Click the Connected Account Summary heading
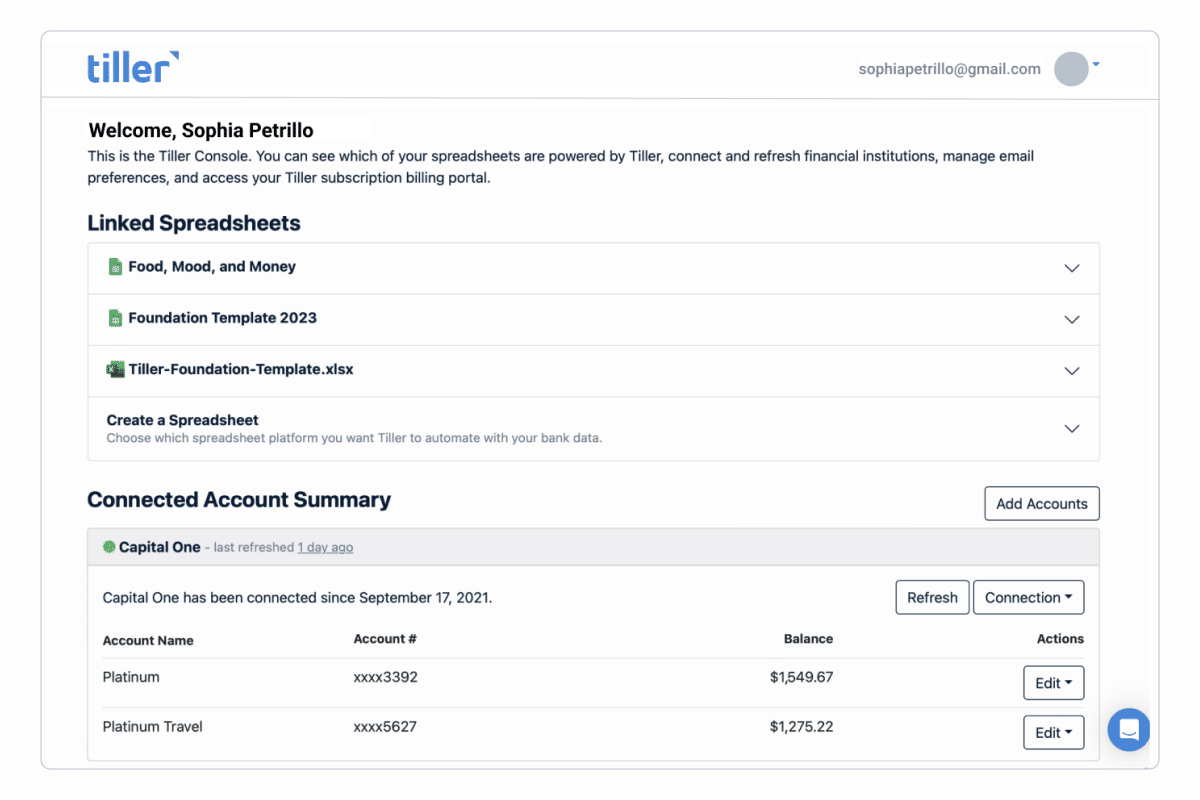Image resolution: width=1200 pixels, height=800 pixels. tap(239, 500)
